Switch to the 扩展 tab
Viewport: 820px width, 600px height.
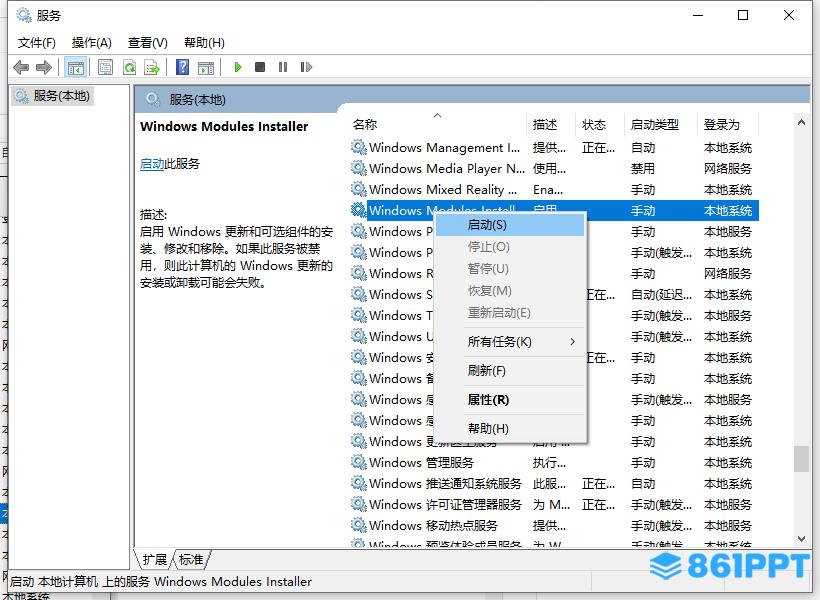tap(155, 560)
